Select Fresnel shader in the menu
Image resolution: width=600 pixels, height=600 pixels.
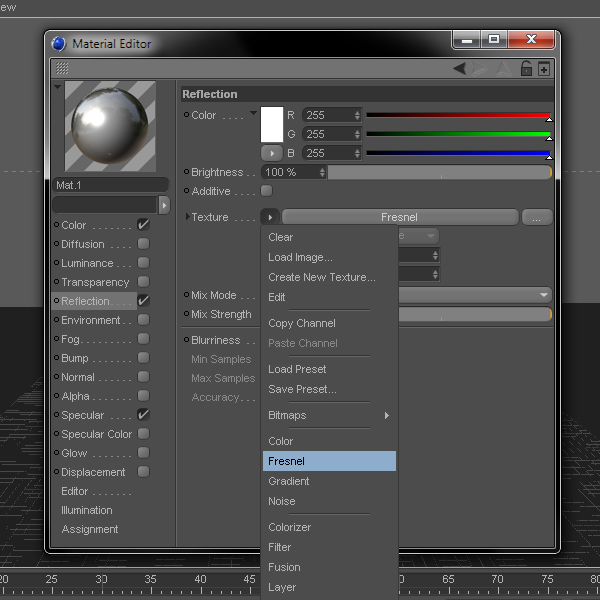pos(329,461)
